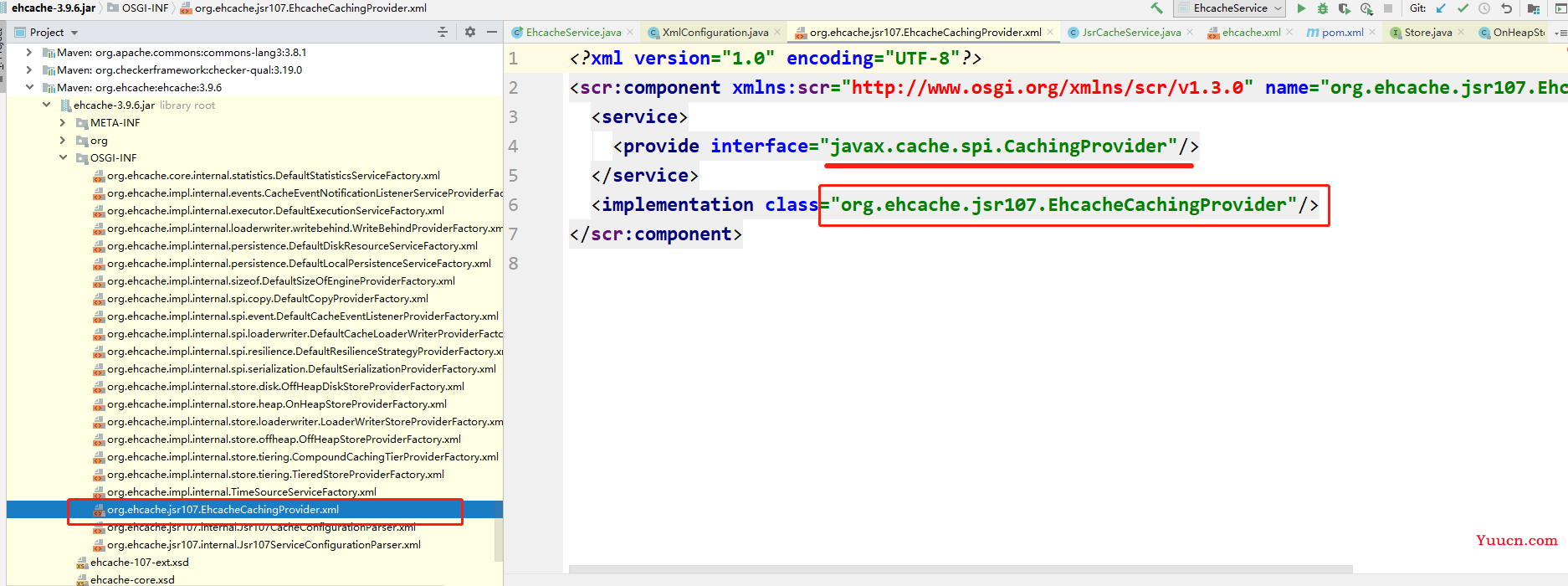Show Git history clock icon
This screenshot has height=586, width=1568.
point(1484,8)
